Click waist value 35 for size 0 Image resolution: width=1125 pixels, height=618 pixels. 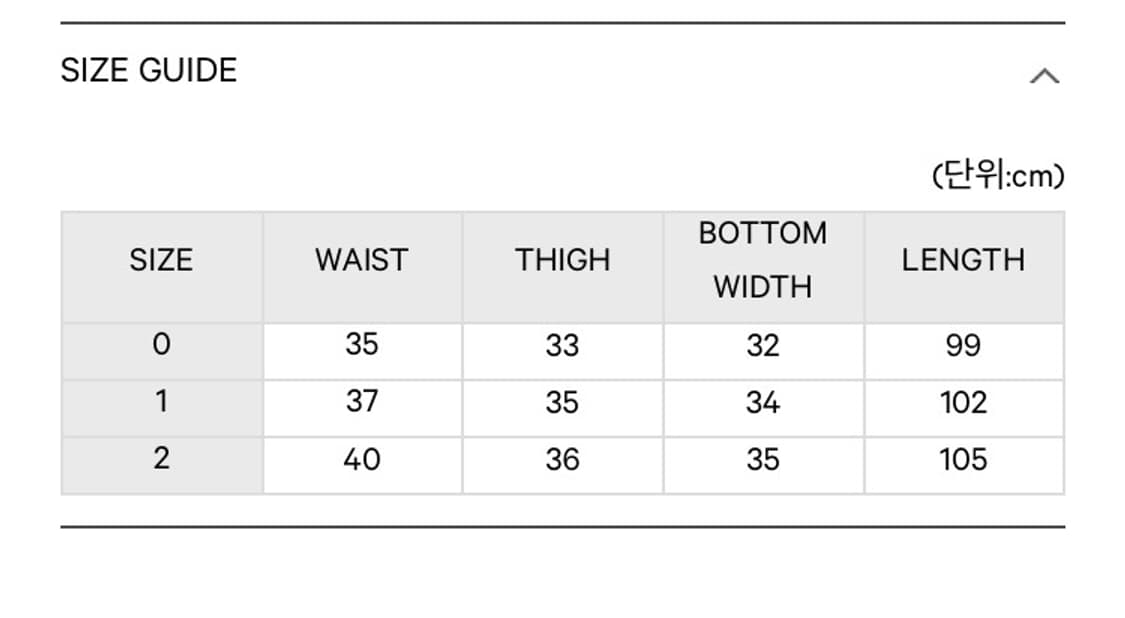coord(361,345)
